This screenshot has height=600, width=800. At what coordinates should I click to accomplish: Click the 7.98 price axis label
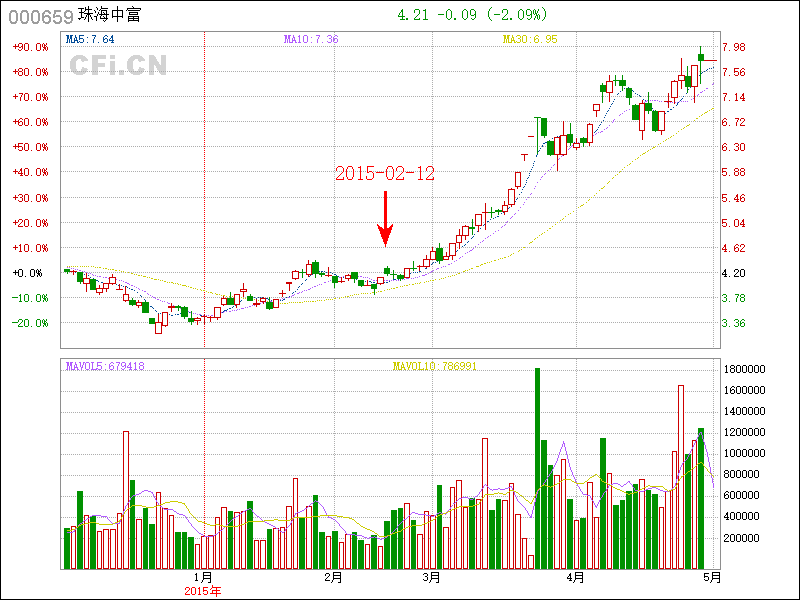[x=734, y=47]
